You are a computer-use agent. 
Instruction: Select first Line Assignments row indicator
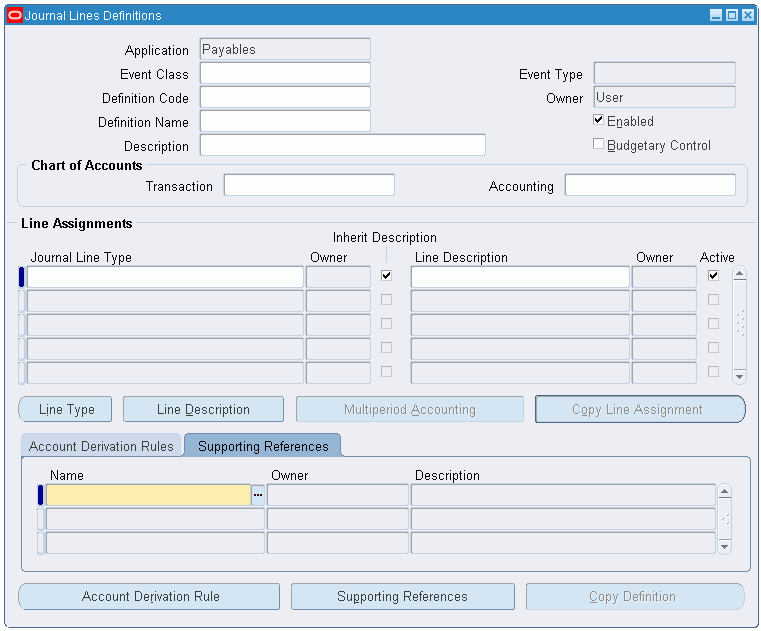click(21, 277)
